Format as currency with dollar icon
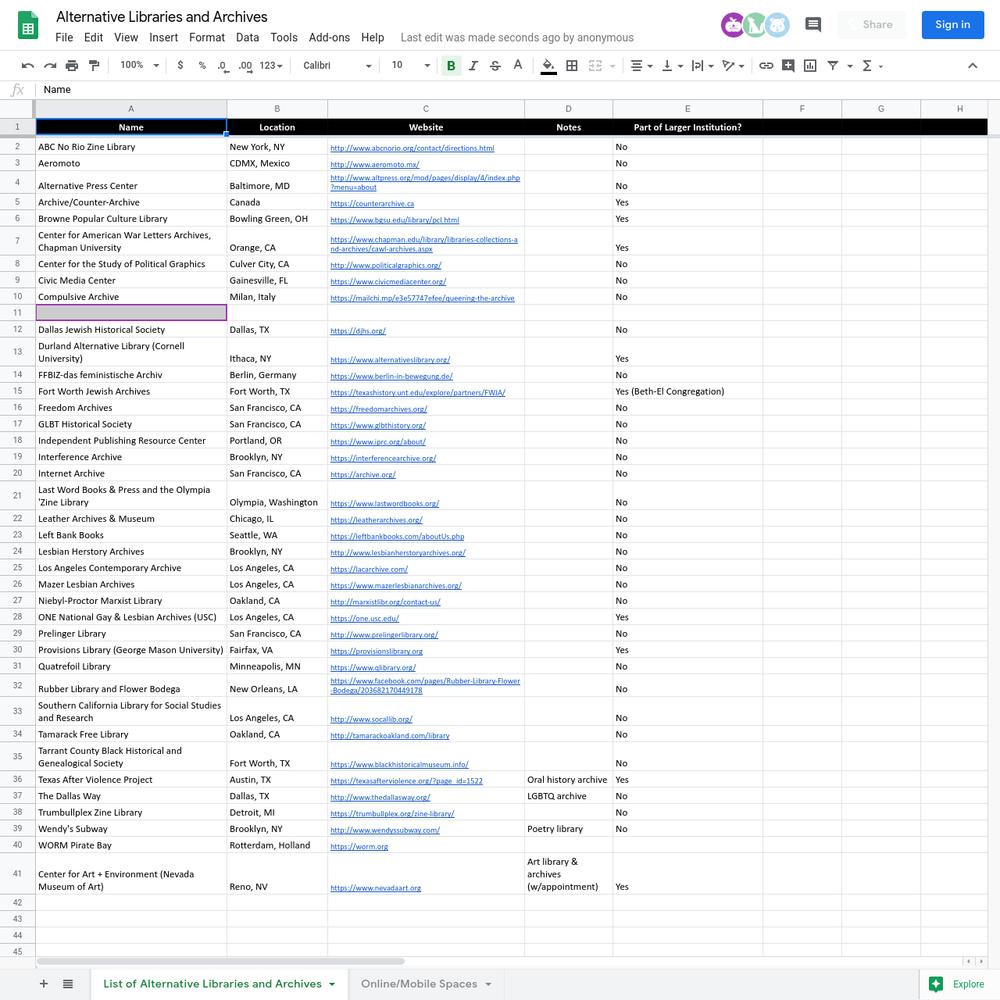Viewport: 1000px width, 1000px height. [x=180, y=65]
